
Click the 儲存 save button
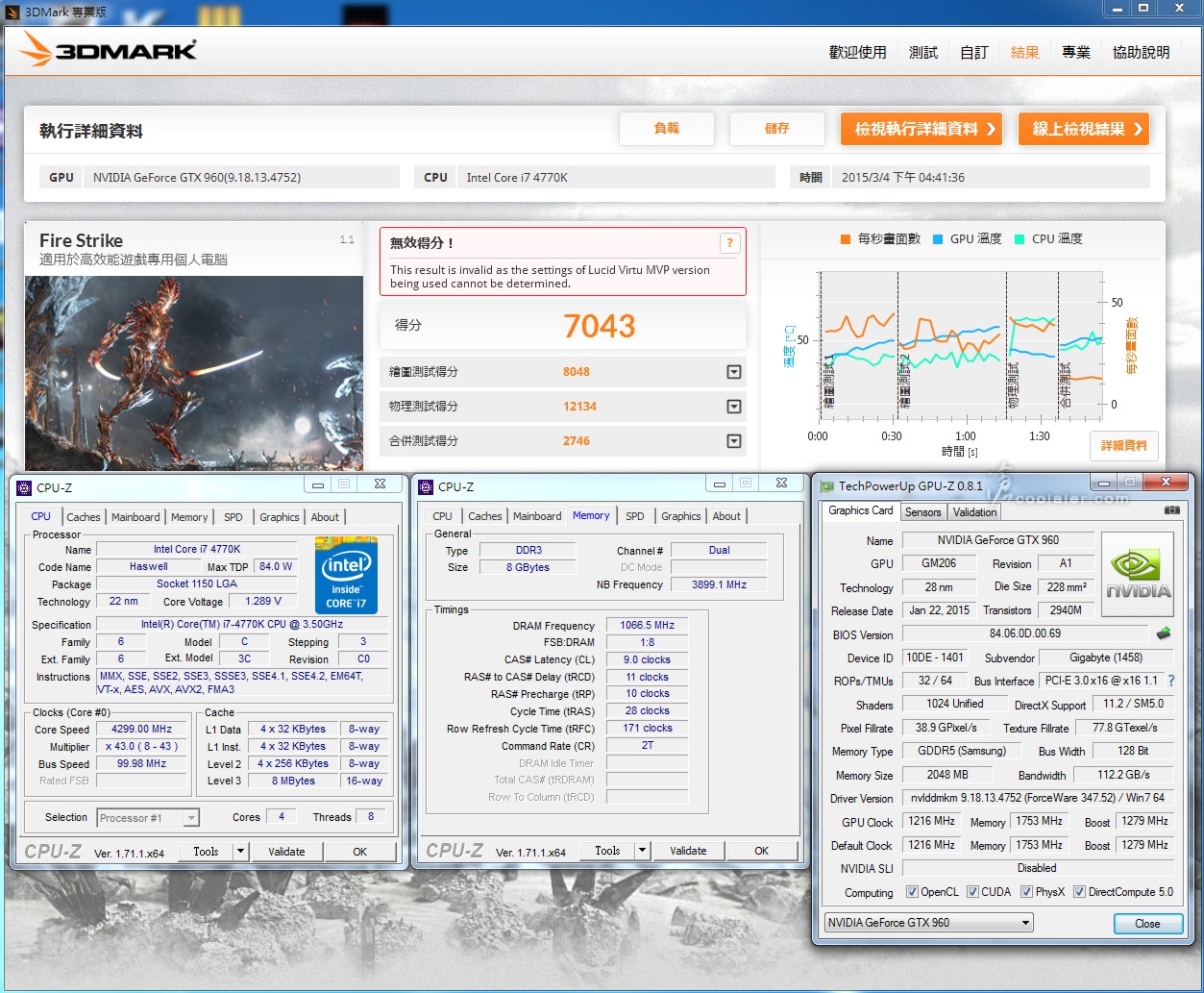pos(777,129)
